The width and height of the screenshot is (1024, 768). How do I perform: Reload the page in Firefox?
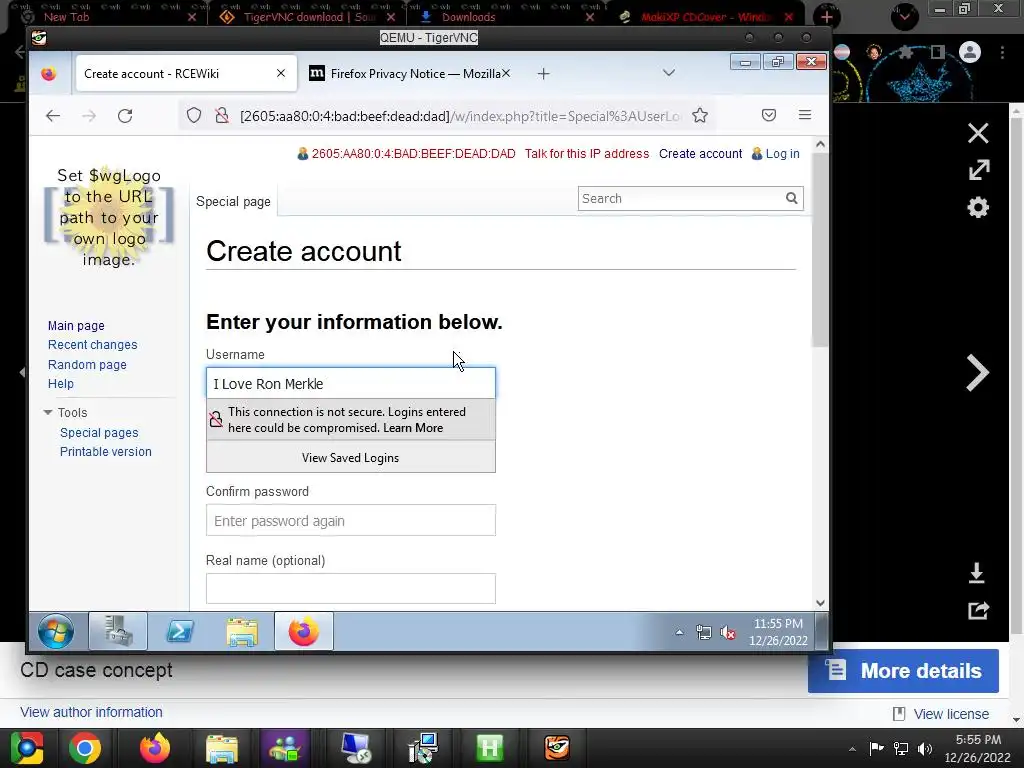pyautogui.click(x=125, y=116)
